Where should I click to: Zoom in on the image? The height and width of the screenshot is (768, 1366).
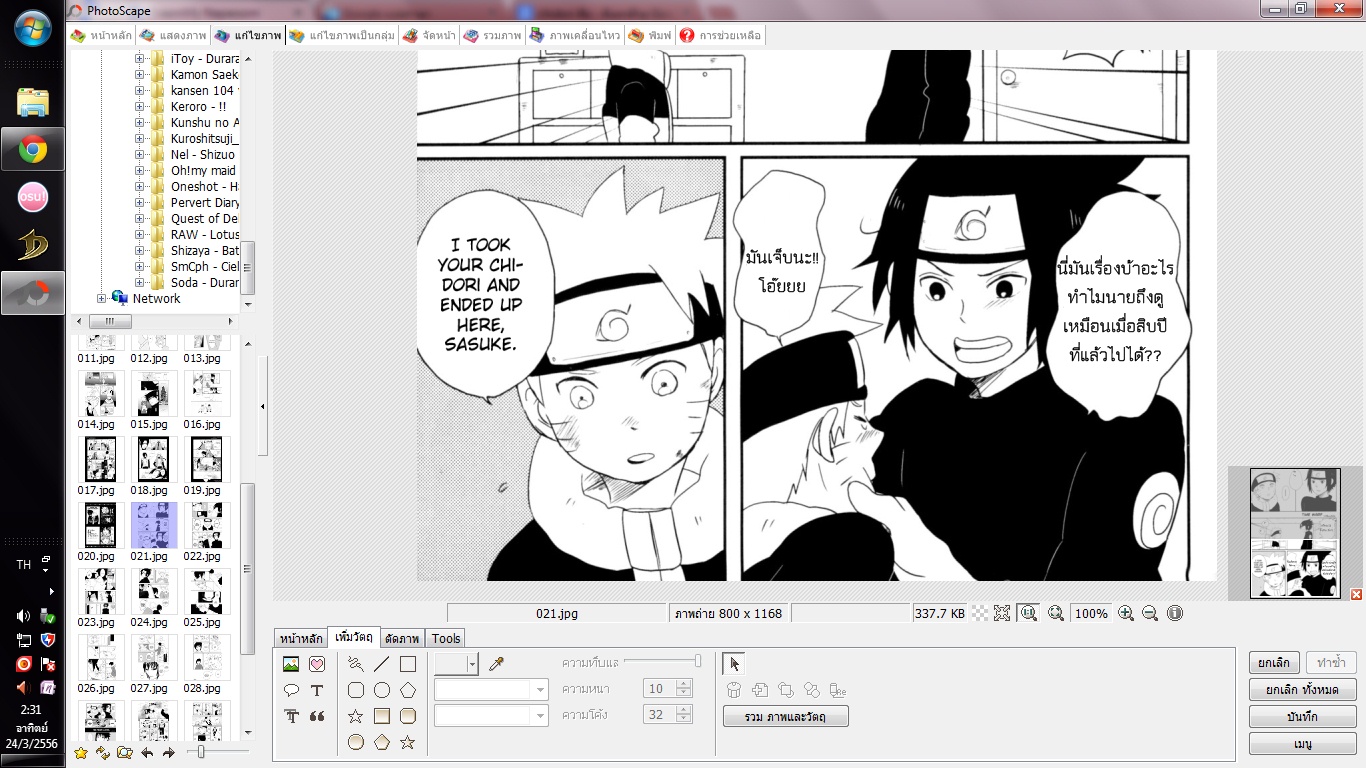pos(1125,613)
